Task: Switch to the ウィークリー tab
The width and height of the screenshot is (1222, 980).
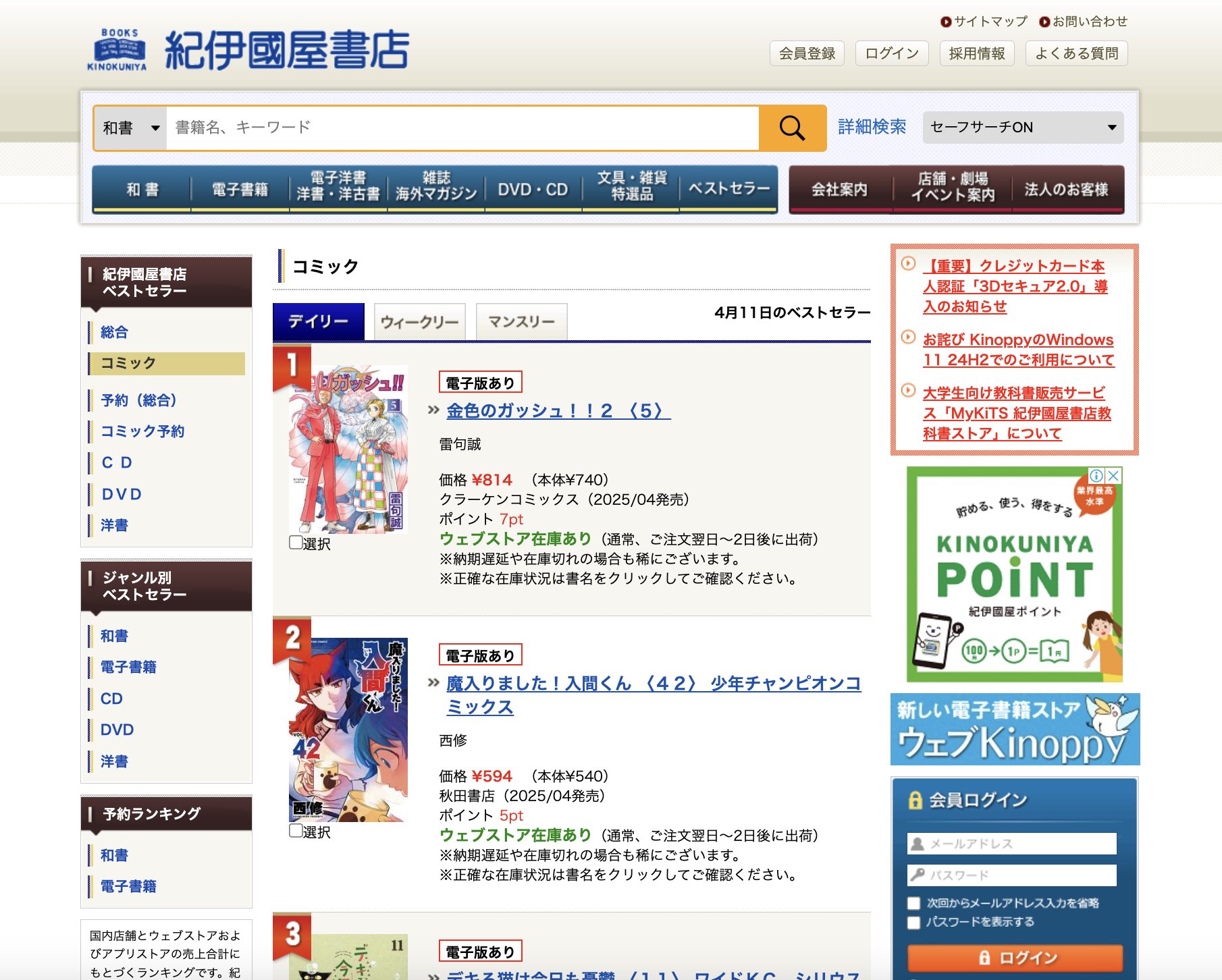Action: (x=420, y=322)
